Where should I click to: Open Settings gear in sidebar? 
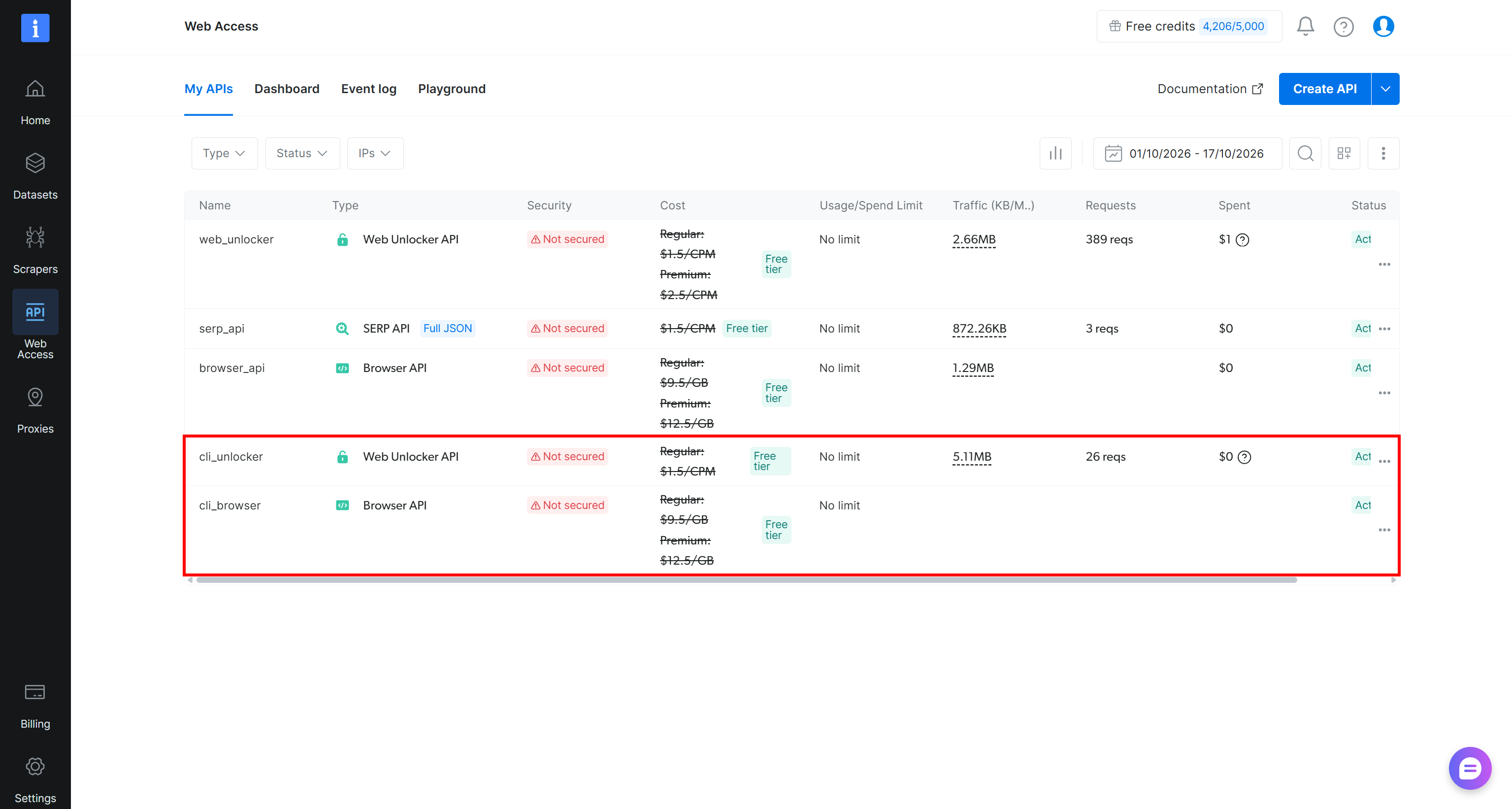35,781
